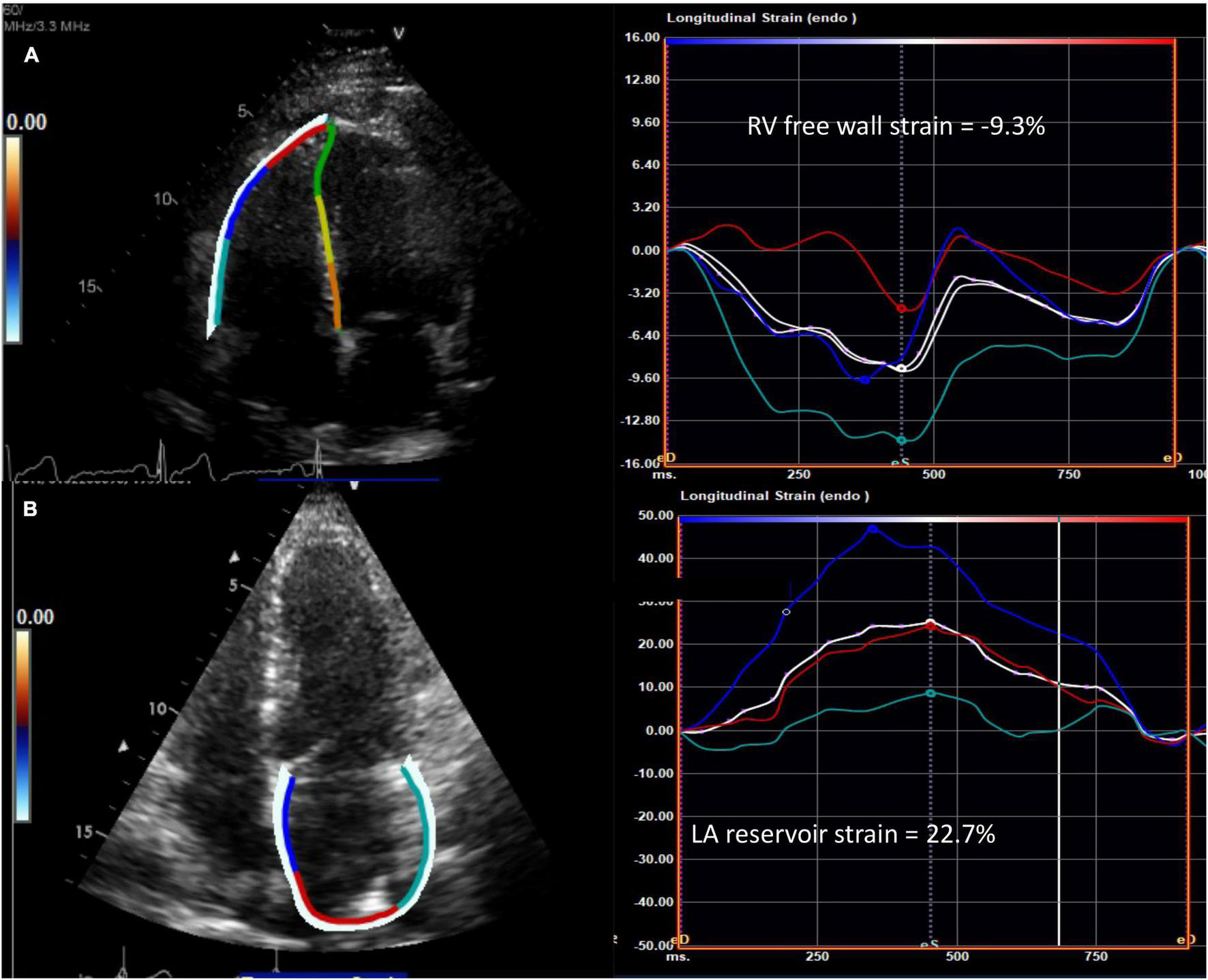The image size is (1208, 980).
Task: Click the "RV free wall strain = -9.3%" annotation
Action: pyautogui.click(x=895, y=126)
